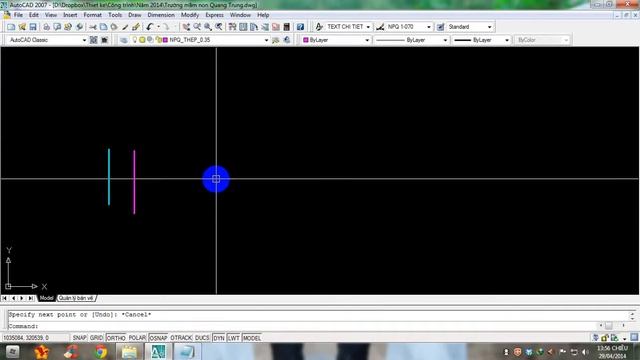Open the NPQ 1-070 dimension style dropdown
Viewport: 640px width, 360px height.
429,27
